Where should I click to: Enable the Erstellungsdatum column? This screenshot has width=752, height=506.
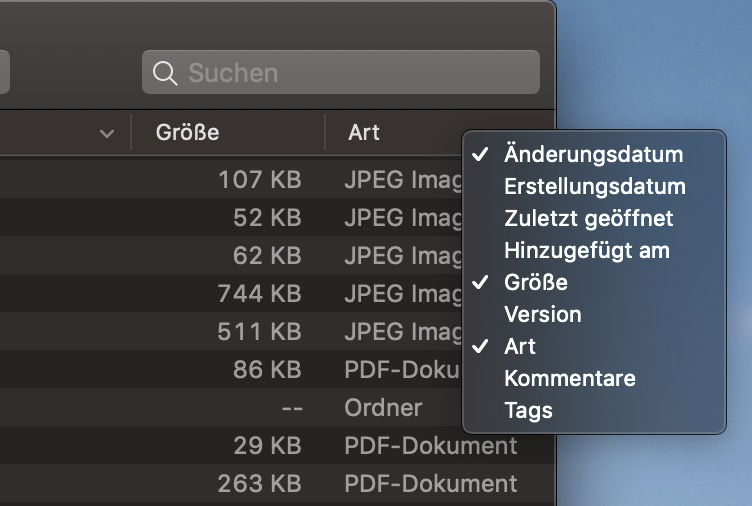[x=594, y=187]
